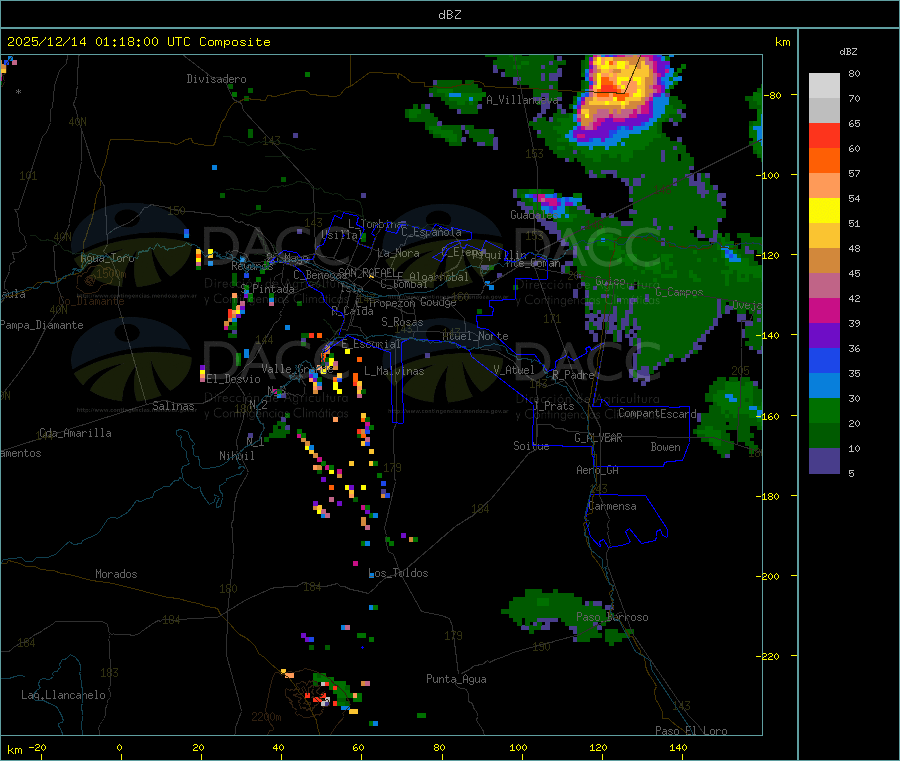The image size is (900, 761).
Task: Select the "Punta_Agua" map label
Action: coord(456,679)
